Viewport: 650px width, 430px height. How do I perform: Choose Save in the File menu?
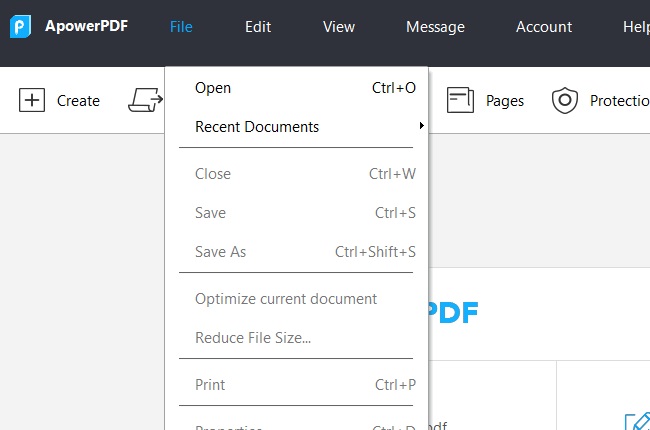click(x=211, y=213)
